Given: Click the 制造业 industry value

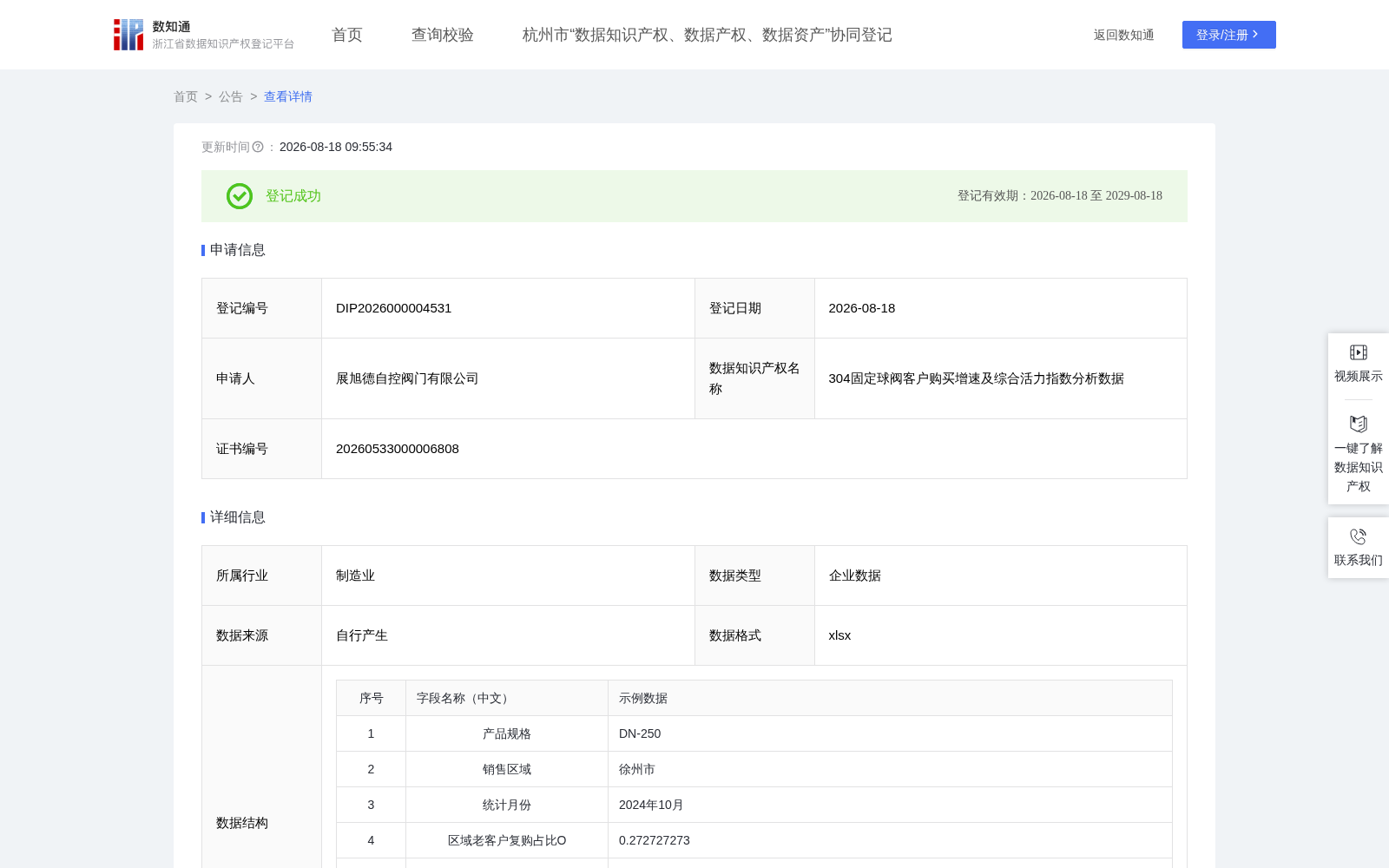Looking at the screenshot, I should coord(356,575).
